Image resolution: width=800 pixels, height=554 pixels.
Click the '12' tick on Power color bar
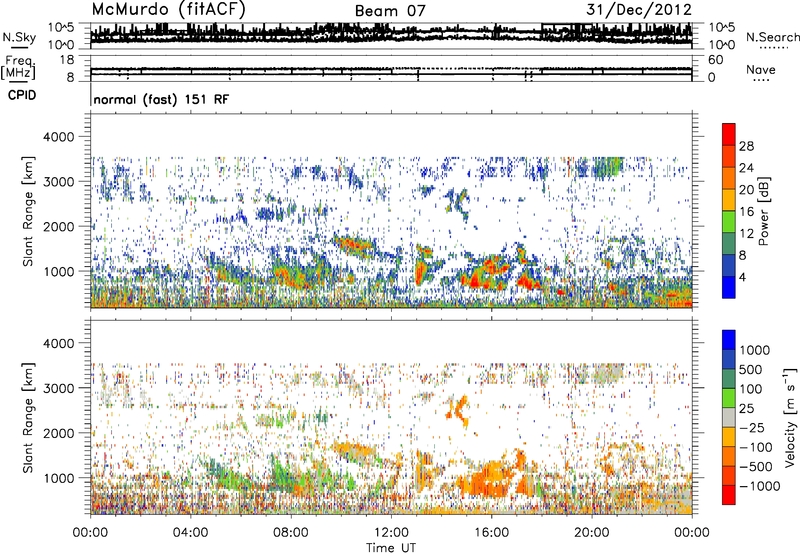tap(746, 233)
